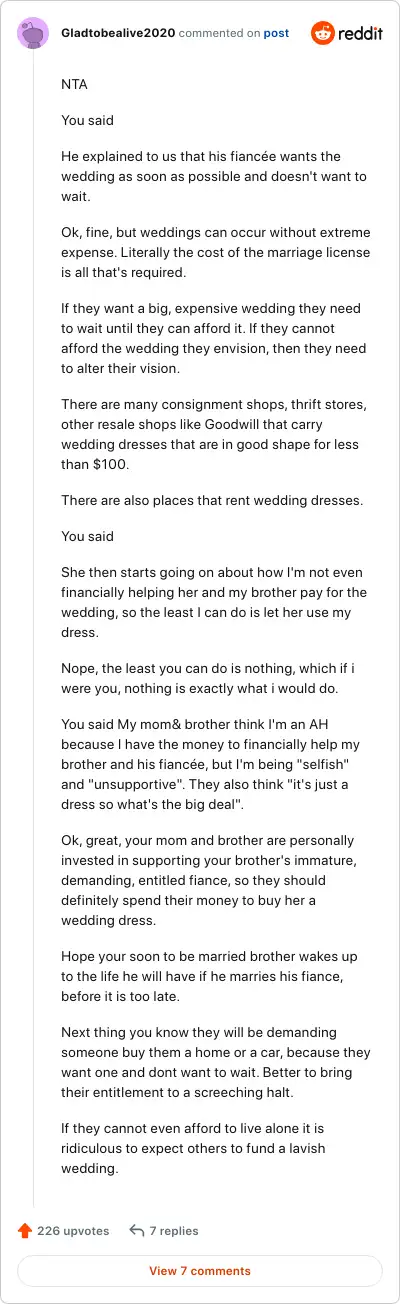Upvote the comment with the orange arrow

(25, 1231)
